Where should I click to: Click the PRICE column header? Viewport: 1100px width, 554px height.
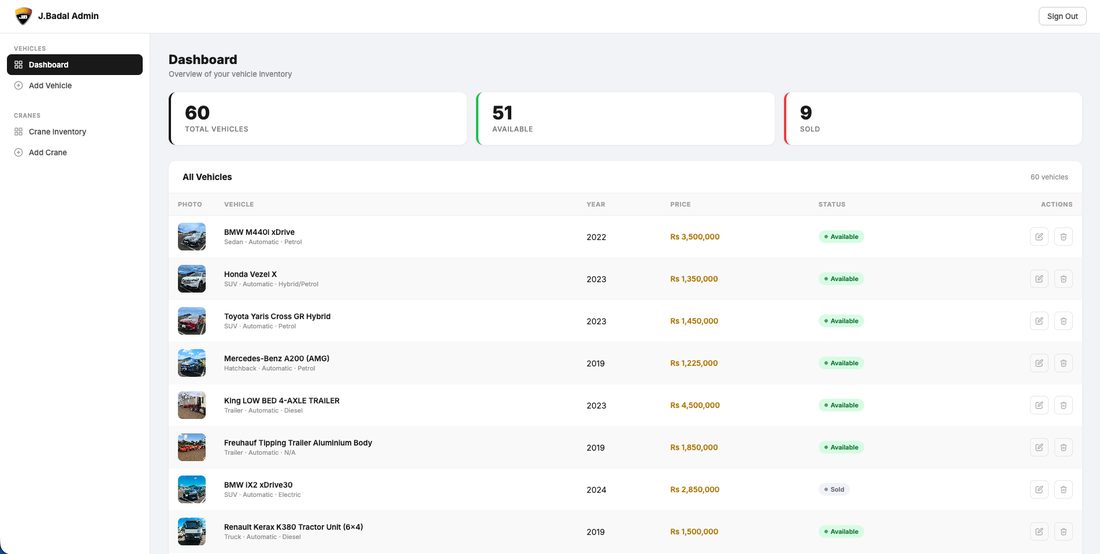pos(680,205)
